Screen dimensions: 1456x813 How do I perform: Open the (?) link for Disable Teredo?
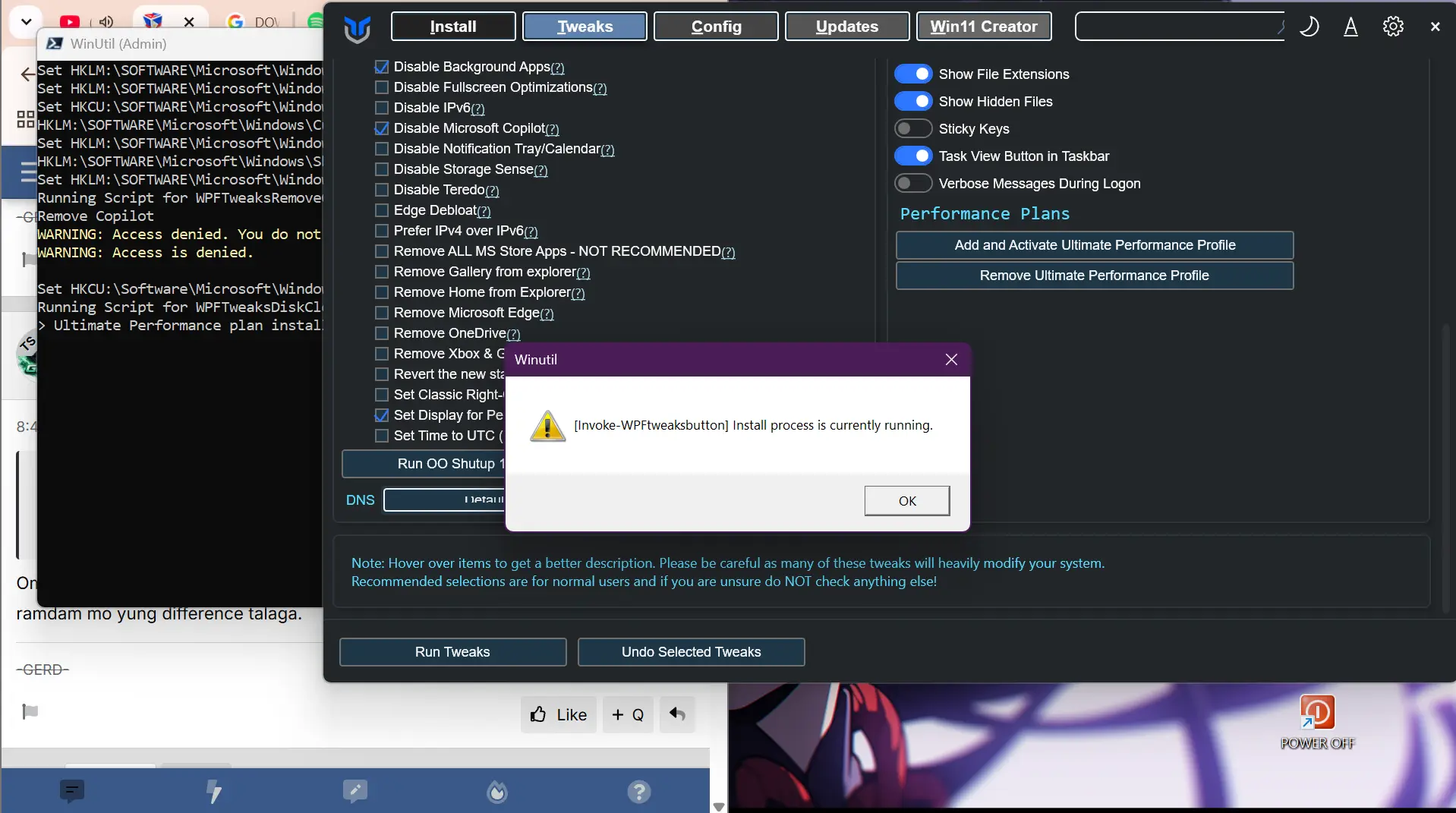[493, 191]
